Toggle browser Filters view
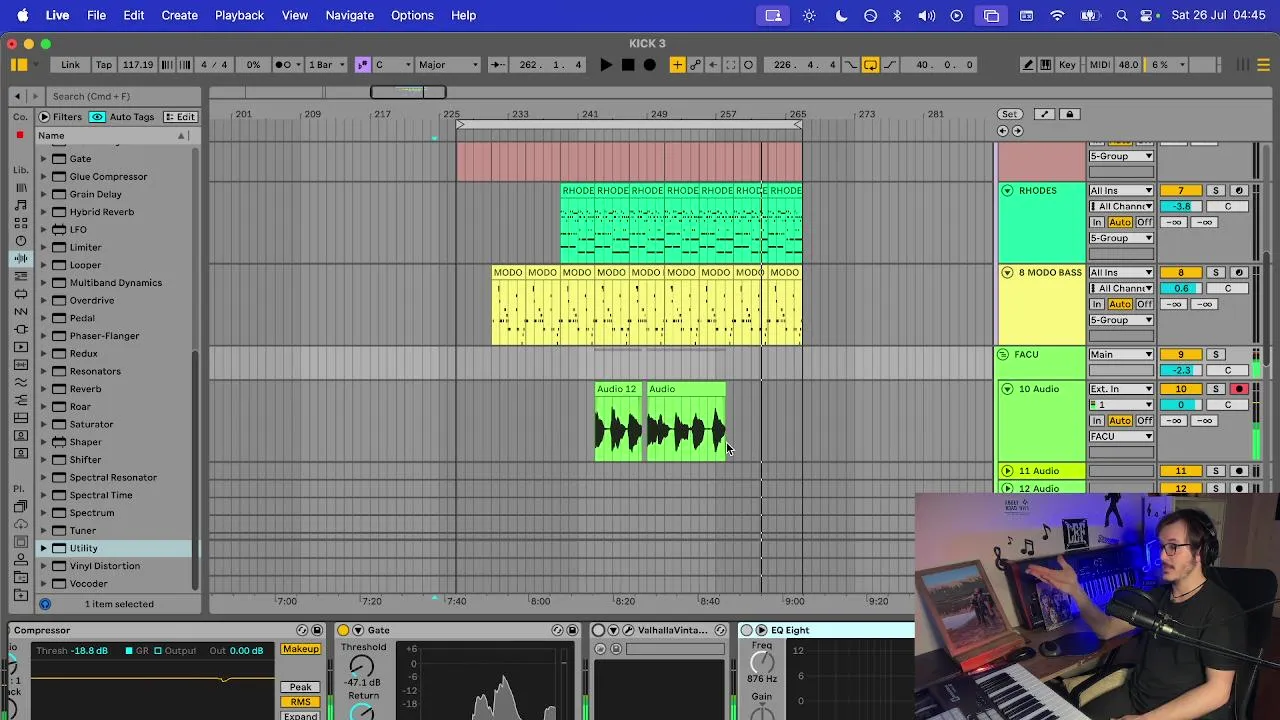This screenshot has width=1280, height=720. (x=60, y=117)
